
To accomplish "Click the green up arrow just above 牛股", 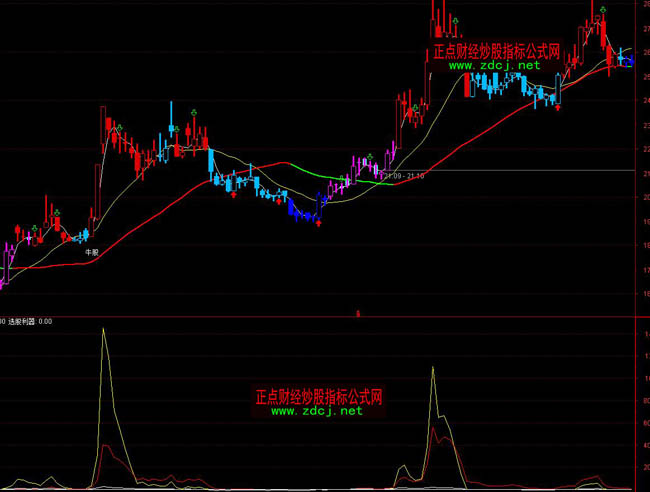I will tap(58, 213).
